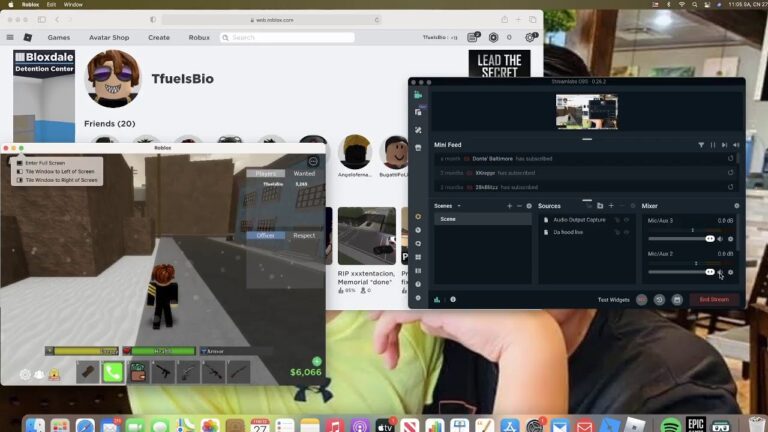Open Robux page in Roblox nav
The image size is (768, 432).
click(x=199, y=38)
